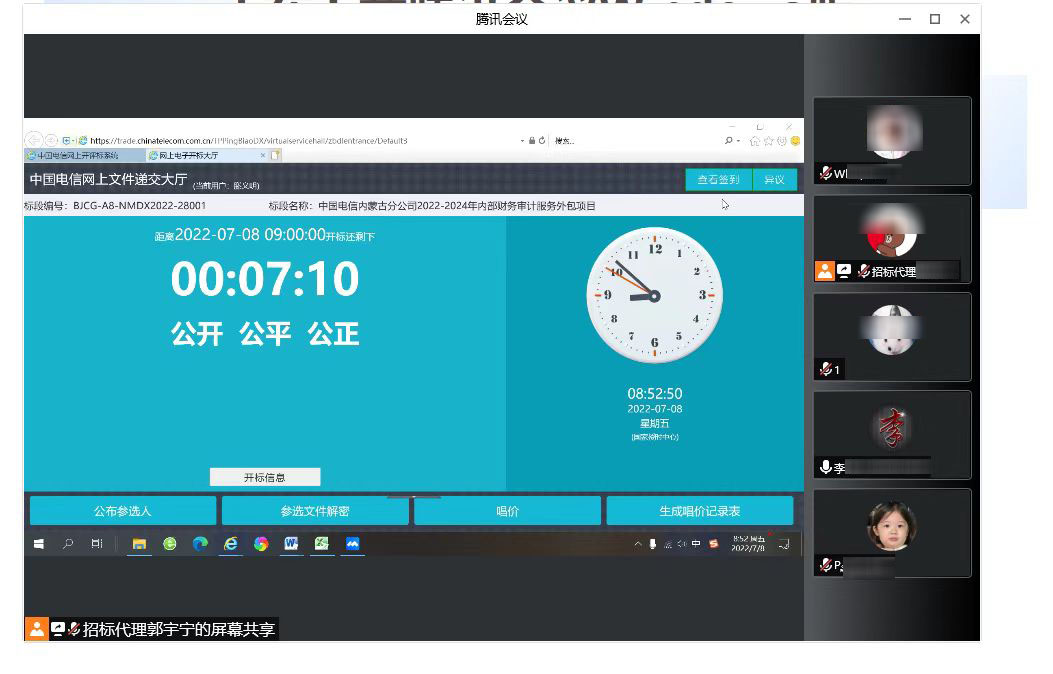Viewport: 1053px width, 674px height.
Task: Click the 中国电信网上文件递交大厅 heading
Action: pyautogui.click(x=108, y=179)
